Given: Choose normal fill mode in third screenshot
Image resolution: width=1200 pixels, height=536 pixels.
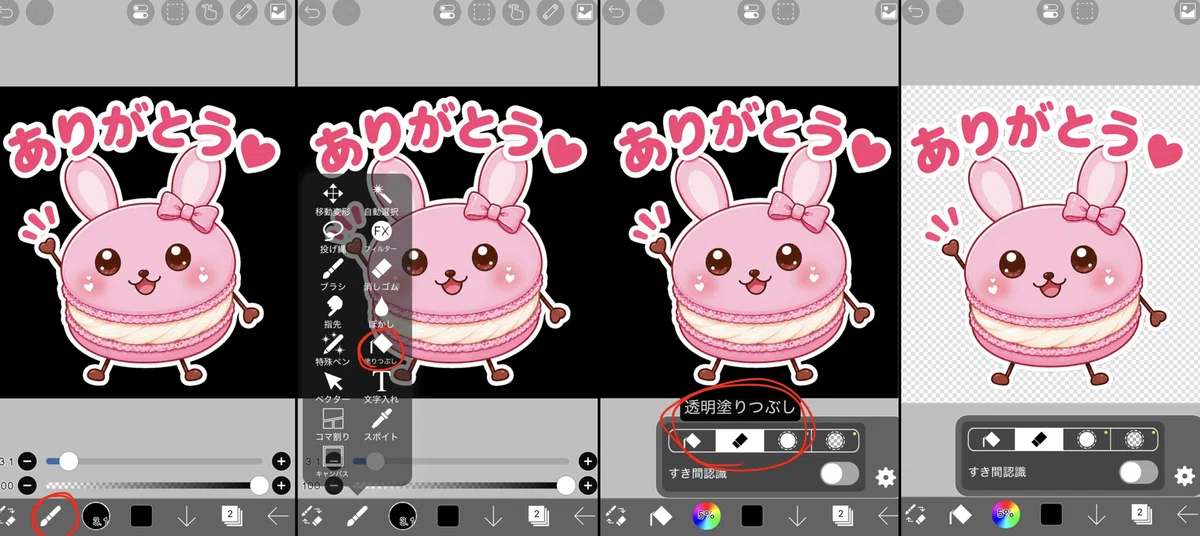Looking at the screenshot, I should pos(692,439).
